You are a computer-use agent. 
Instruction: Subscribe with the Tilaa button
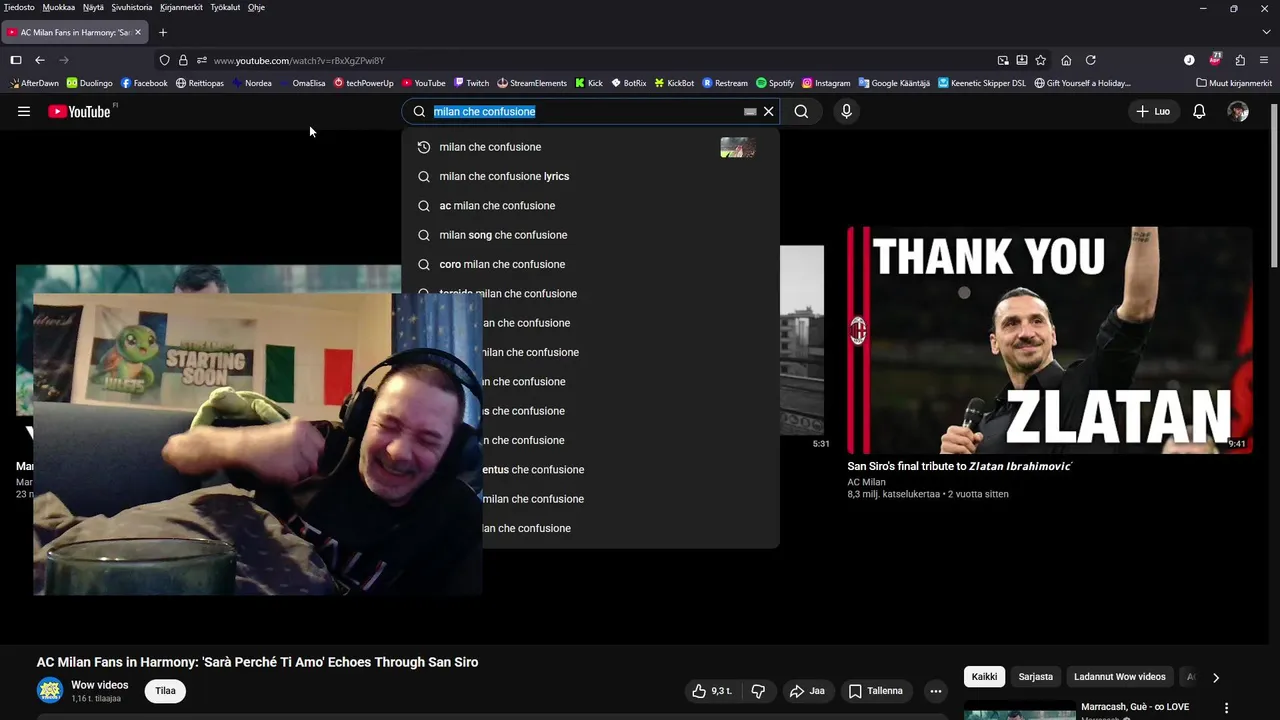[165, 691]
